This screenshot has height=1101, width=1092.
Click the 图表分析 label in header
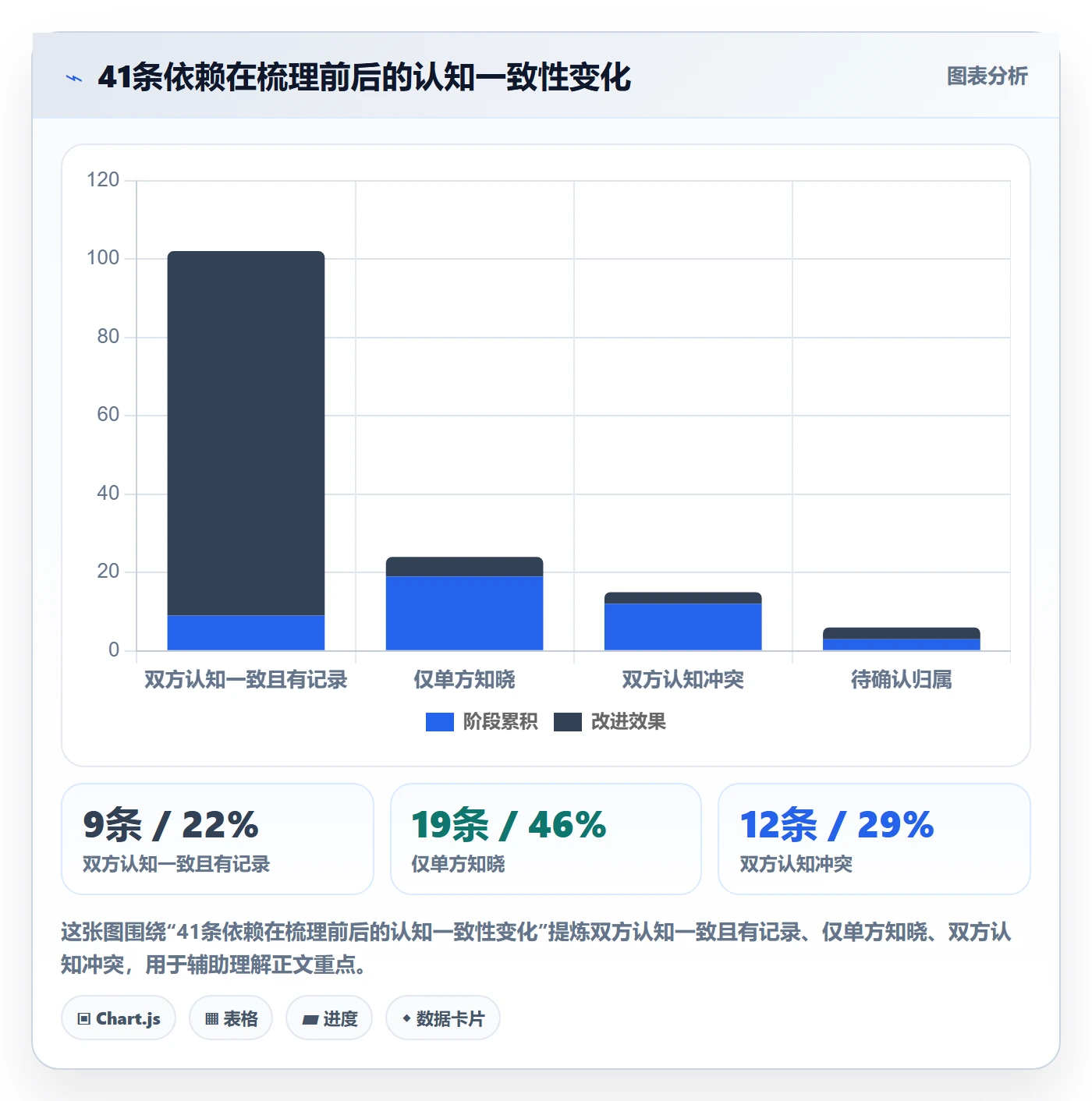tap(987, 76)
